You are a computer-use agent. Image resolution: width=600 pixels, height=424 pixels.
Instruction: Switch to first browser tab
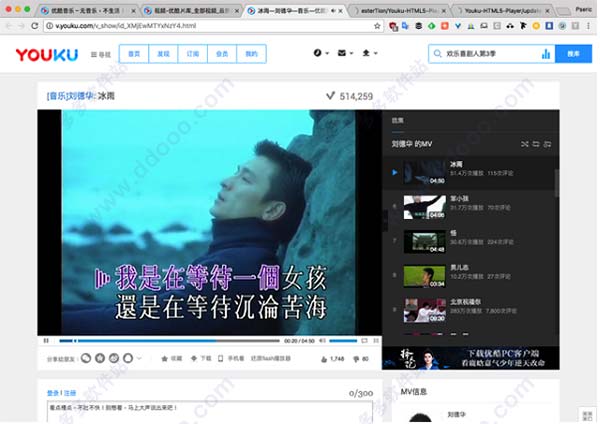click(x=88, y=11)
